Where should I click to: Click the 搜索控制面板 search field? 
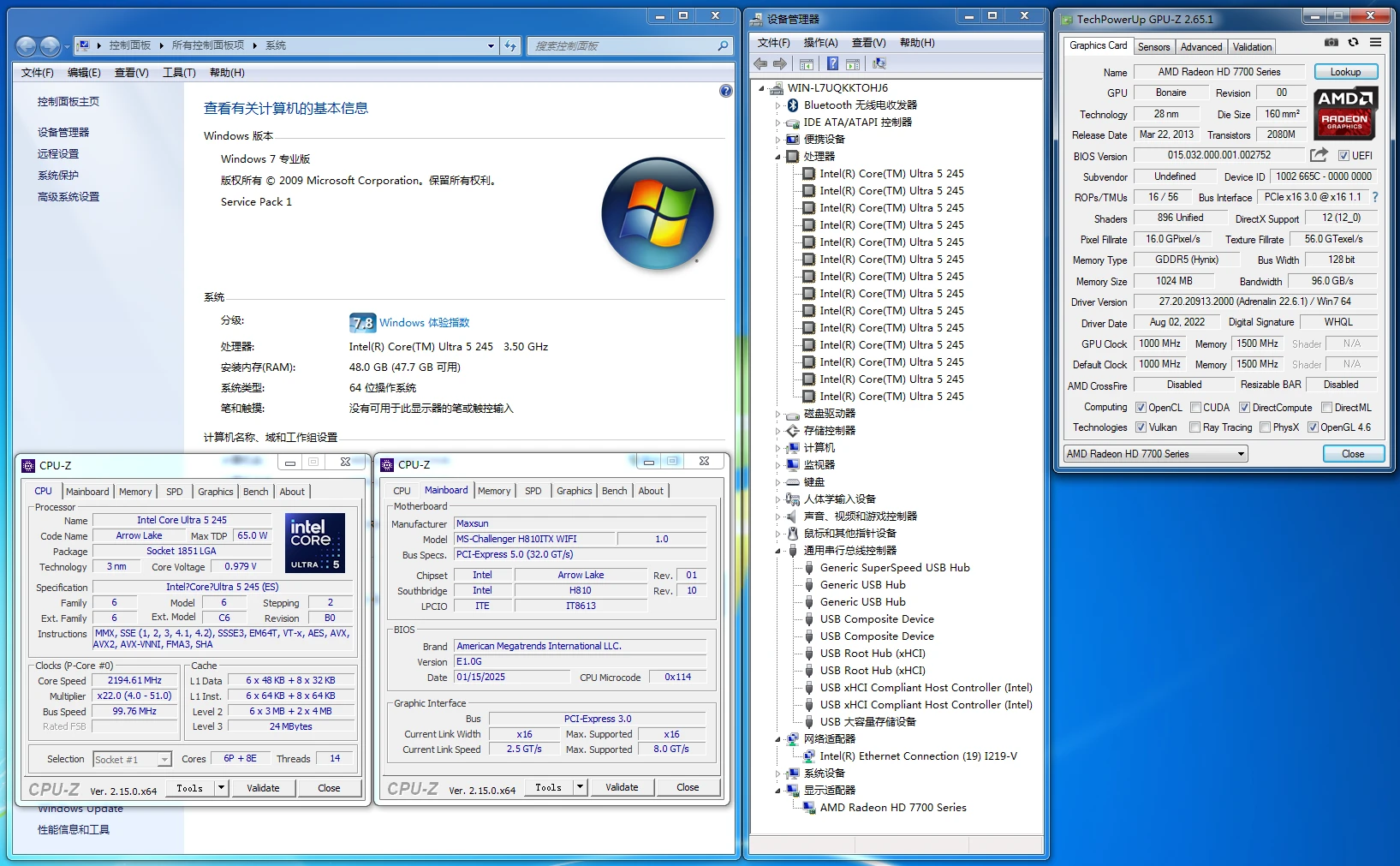[x=622, y=46]
